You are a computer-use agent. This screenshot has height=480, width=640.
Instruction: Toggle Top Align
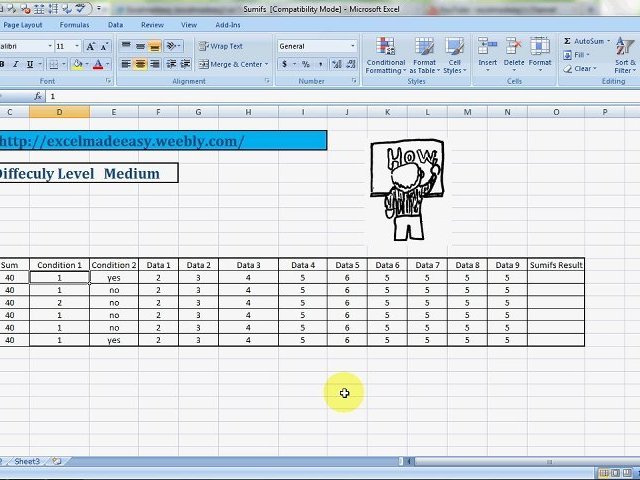point(126,46)
